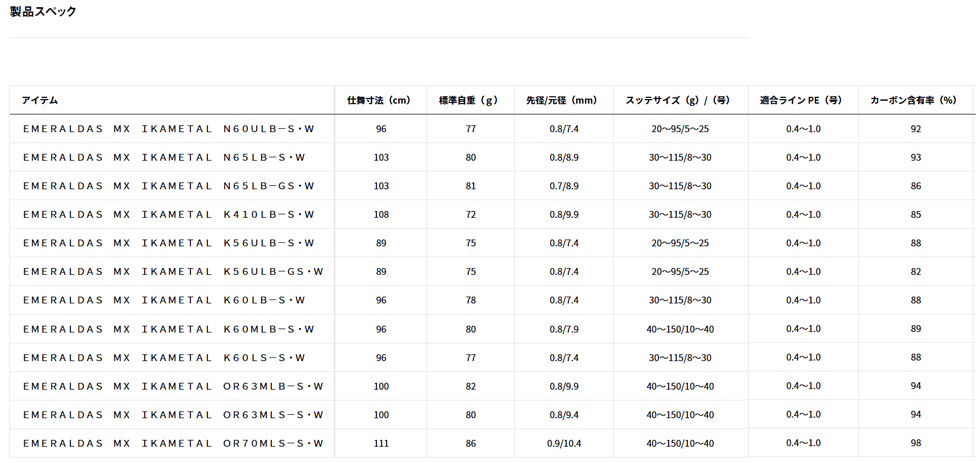Click the 標準自重（g） column header
This screenshot has width=980, height=463.
pyautogui.click(x=469, y=100)
